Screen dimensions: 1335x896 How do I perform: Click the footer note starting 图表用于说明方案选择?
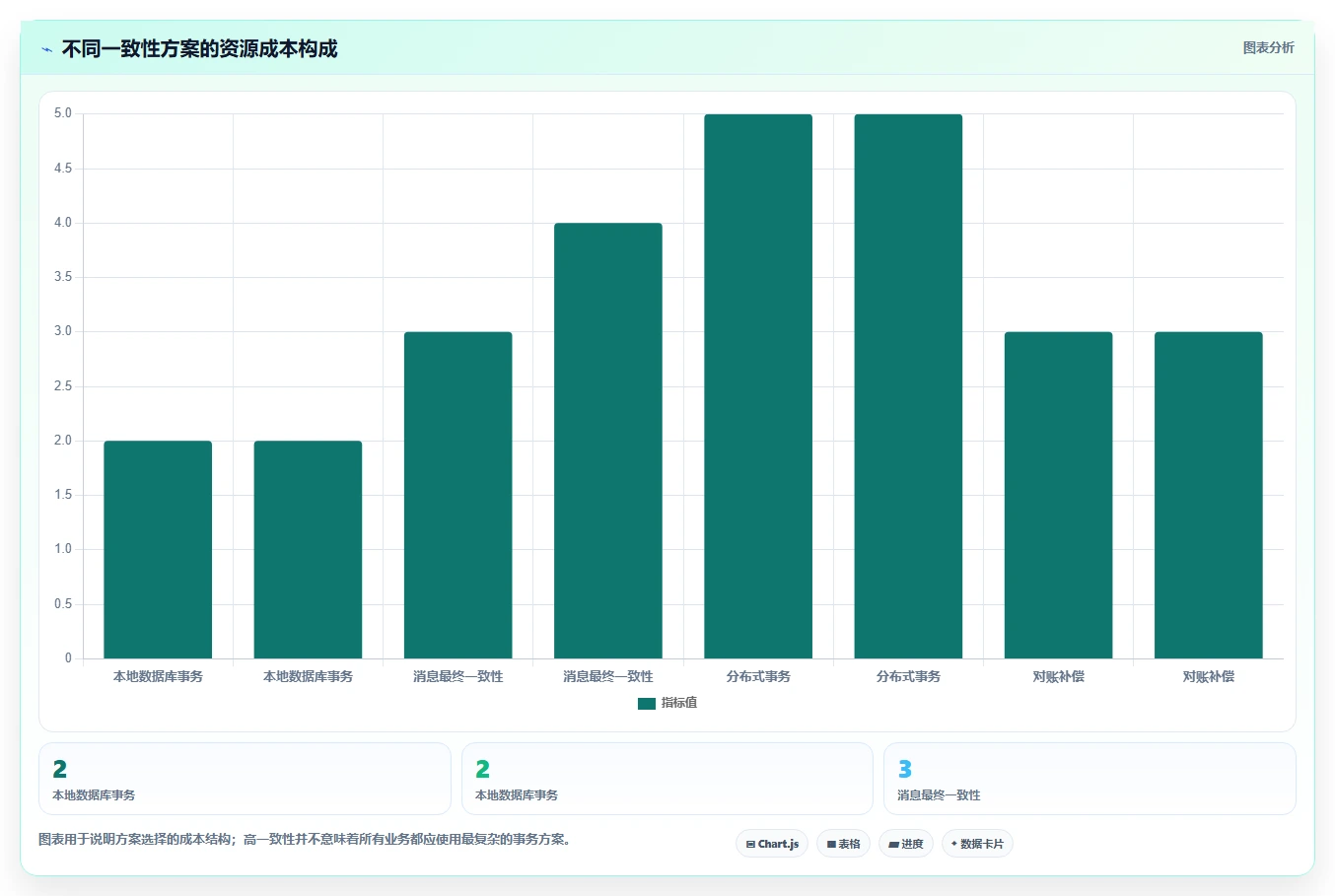(x=305, y=840)
